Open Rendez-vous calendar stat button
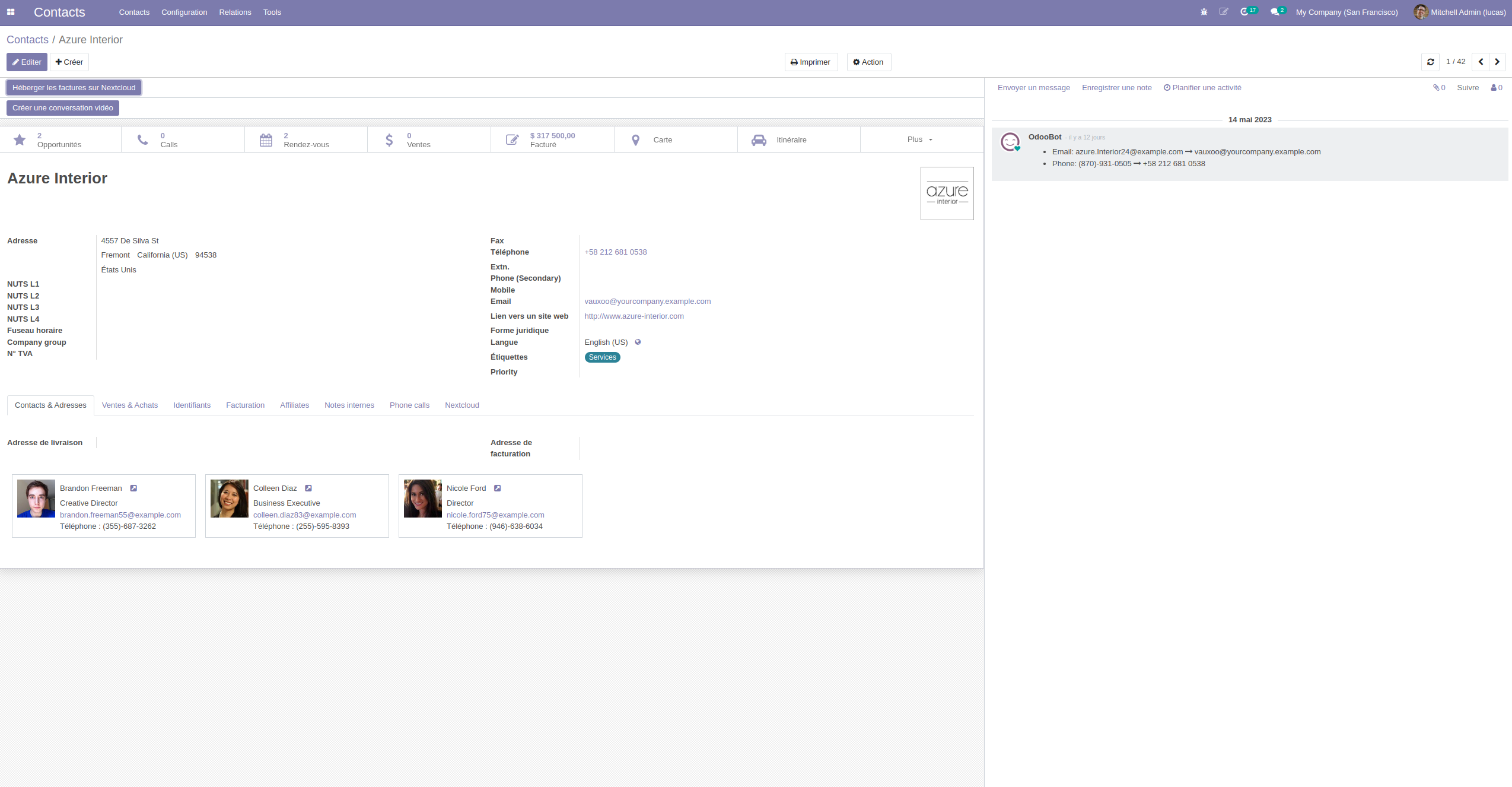Image resolution: width=1512 pixels, height=787 pixels. pos(306,139)
